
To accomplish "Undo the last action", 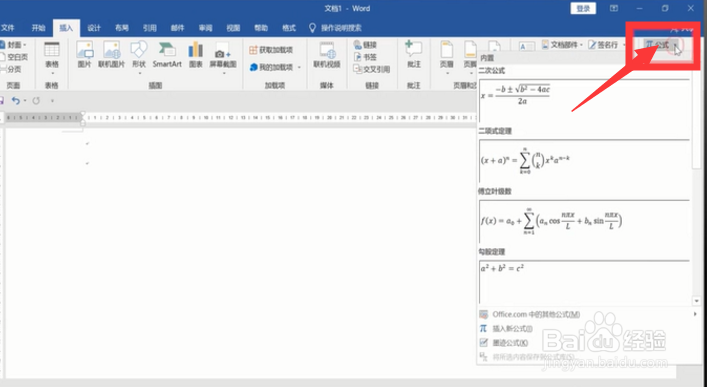I will tap(16, 101).
